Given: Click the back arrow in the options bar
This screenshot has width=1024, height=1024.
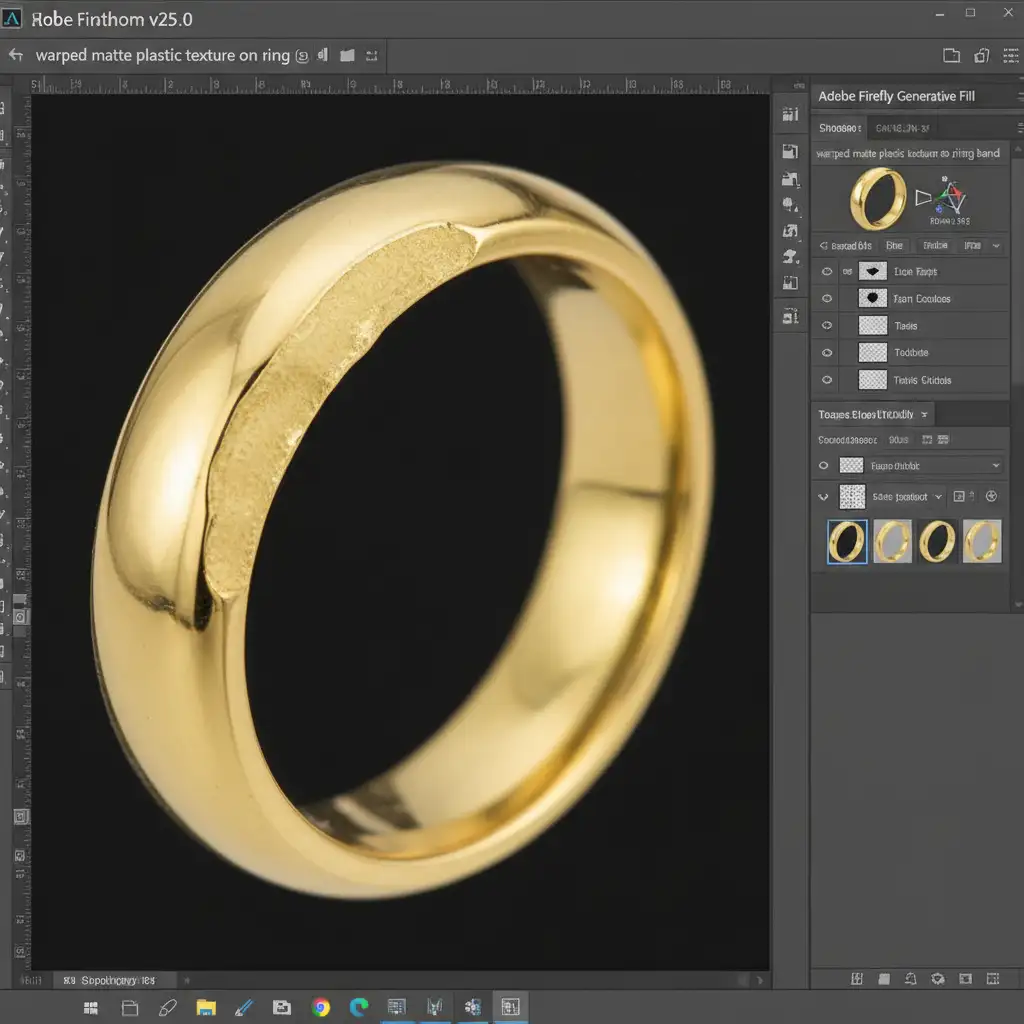Looking at the screenshot, I should 15,55.
